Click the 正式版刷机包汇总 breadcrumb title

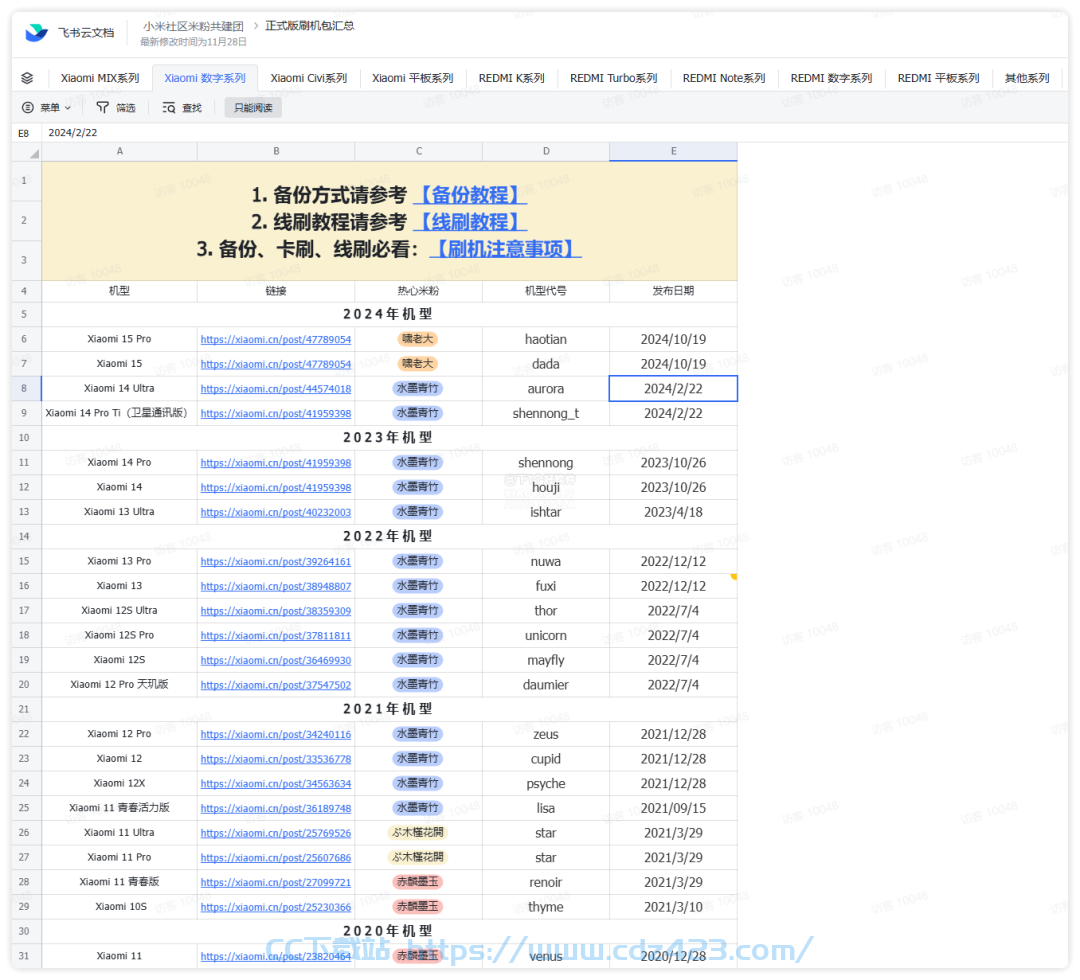[310, 26]
